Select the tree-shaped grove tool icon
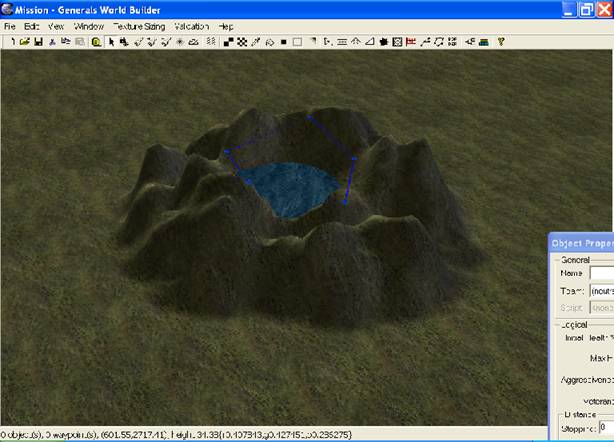 [x=356, y=41]
